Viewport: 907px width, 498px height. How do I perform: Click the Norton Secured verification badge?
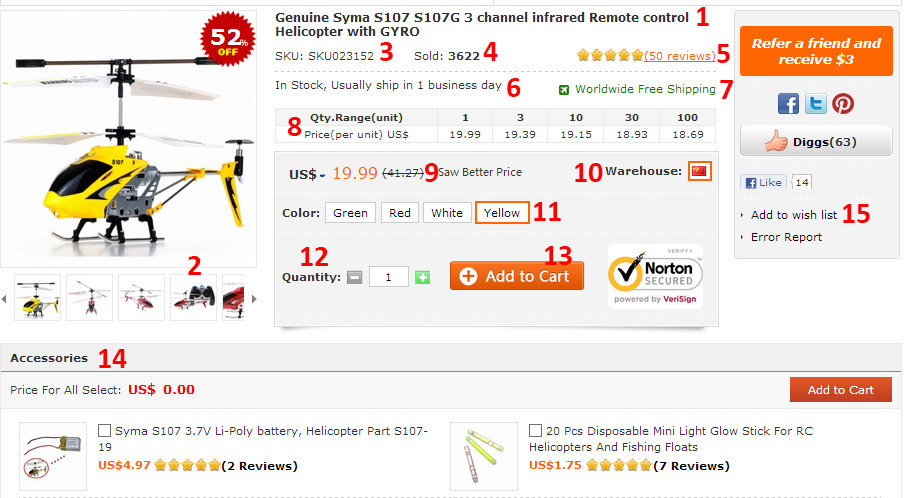pyautogui.click(x=655, y=276)
